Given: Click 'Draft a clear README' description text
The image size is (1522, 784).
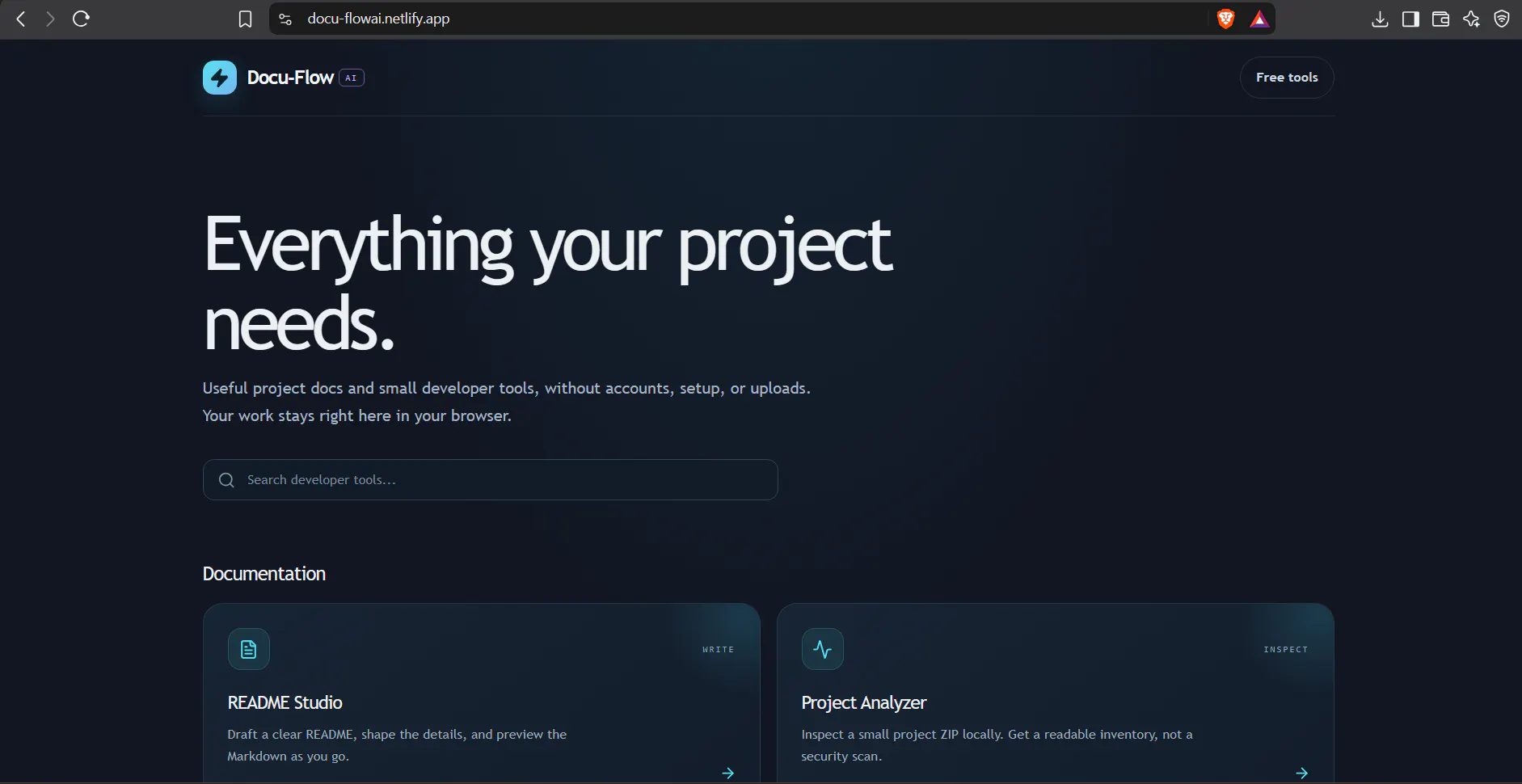Looking at the screenshot, I should point(397,745).
